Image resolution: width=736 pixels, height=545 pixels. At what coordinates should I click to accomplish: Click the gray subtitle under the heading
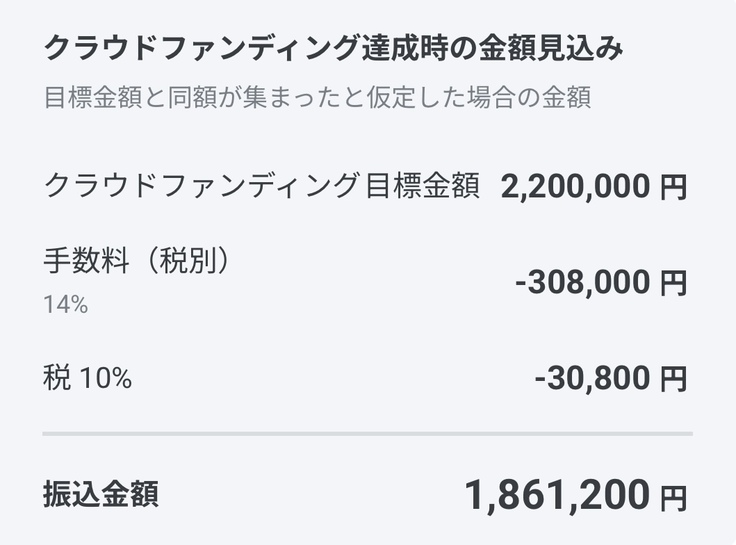[317, 98]
